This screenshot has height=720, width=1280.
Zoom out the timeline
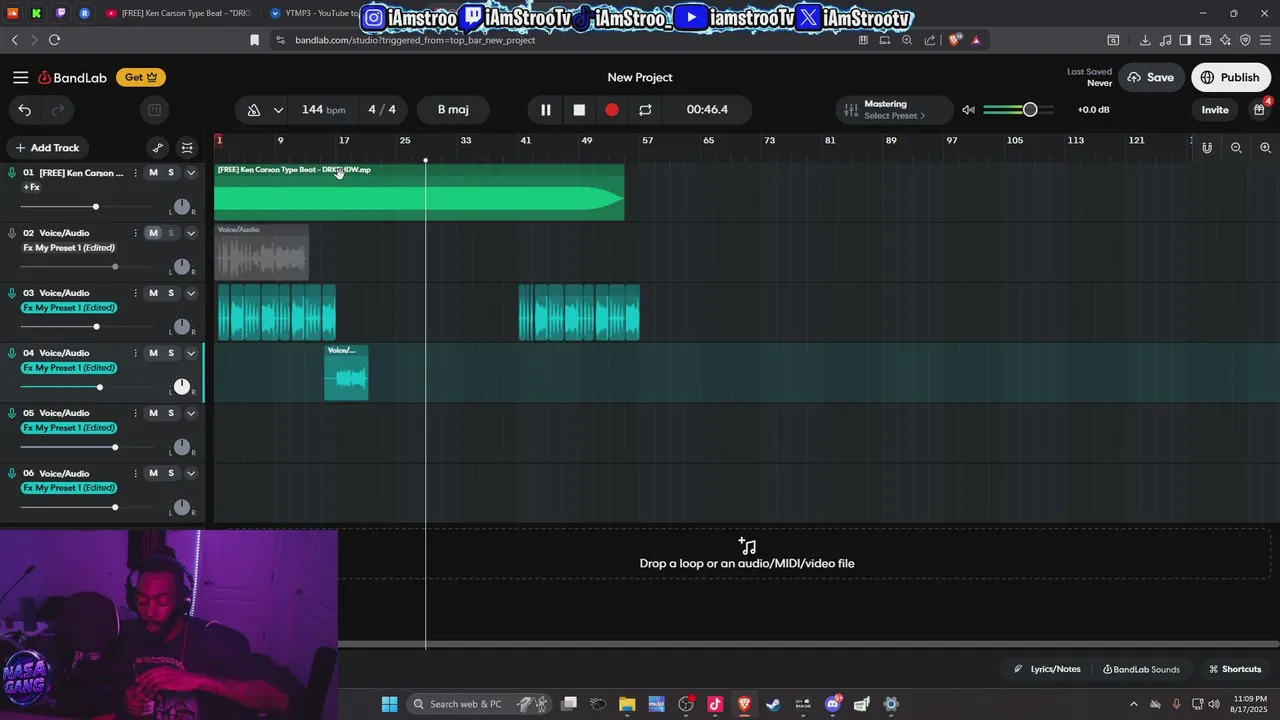[1236, 148]
